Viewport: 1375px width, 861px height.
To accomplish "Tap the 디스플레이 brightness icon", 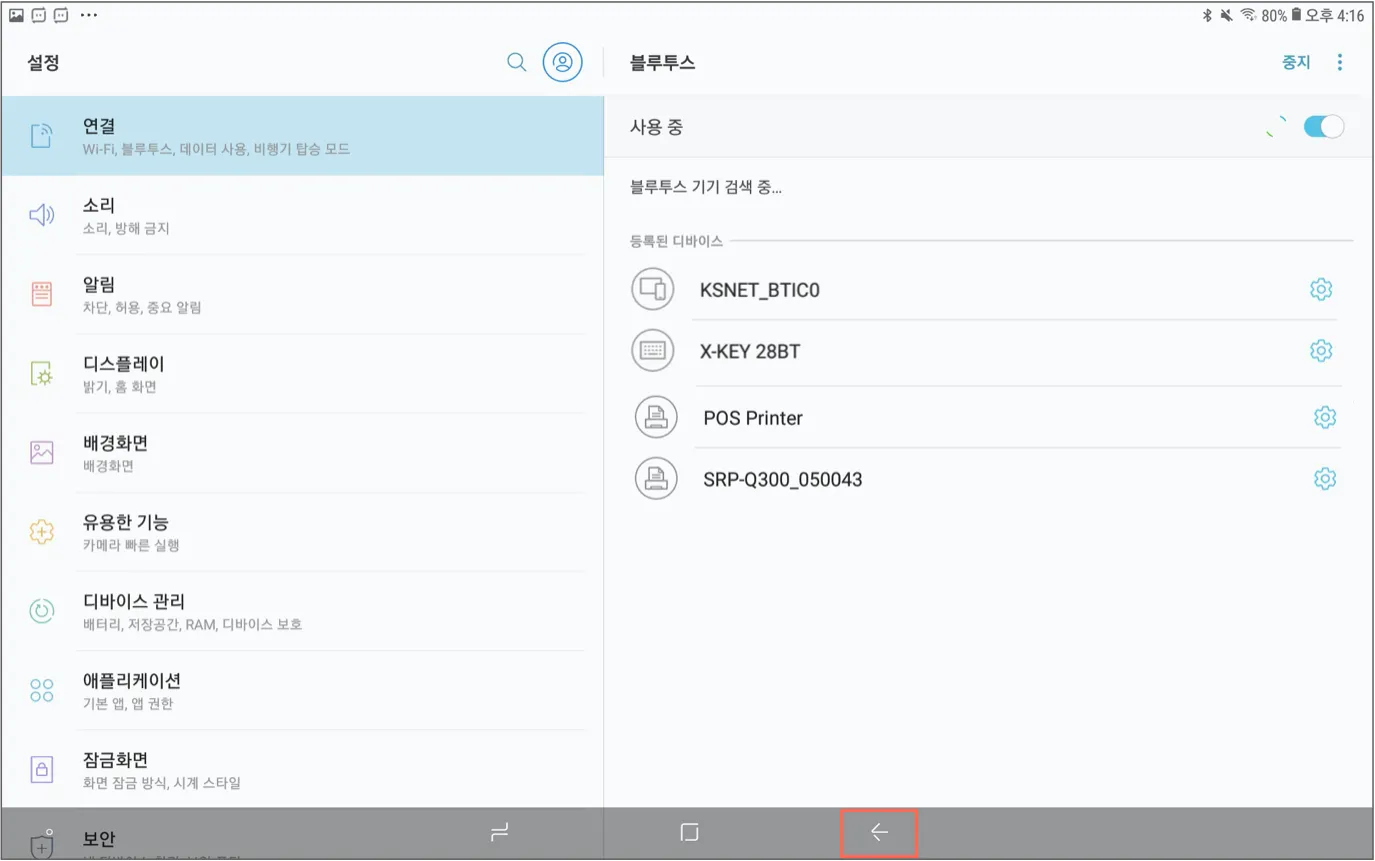I will pyautogui.click(x=41, y=374).
